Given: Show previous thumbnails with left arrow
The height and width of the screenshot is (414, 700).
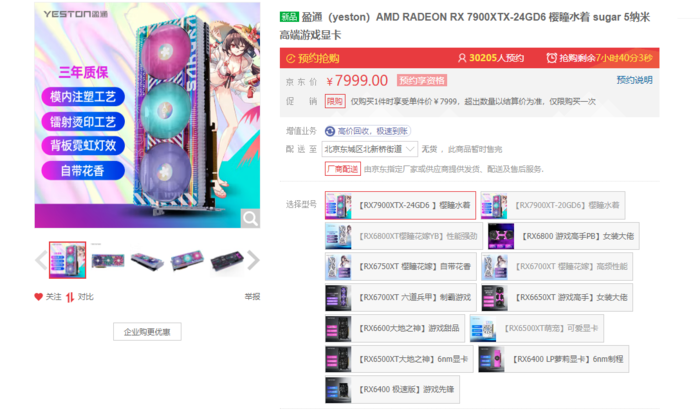Looking at the screenshot, I should coord(41,260).
